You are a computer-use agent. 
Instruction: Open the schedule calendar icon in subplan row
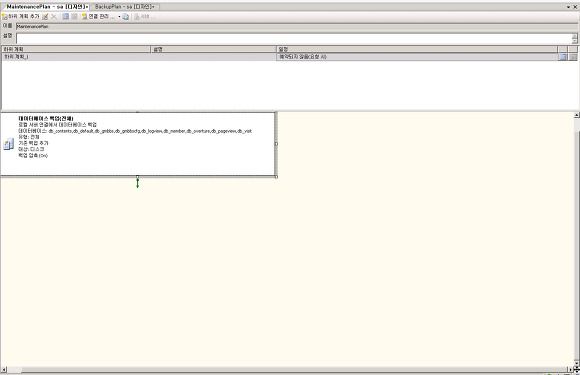[x=563, y=57]
